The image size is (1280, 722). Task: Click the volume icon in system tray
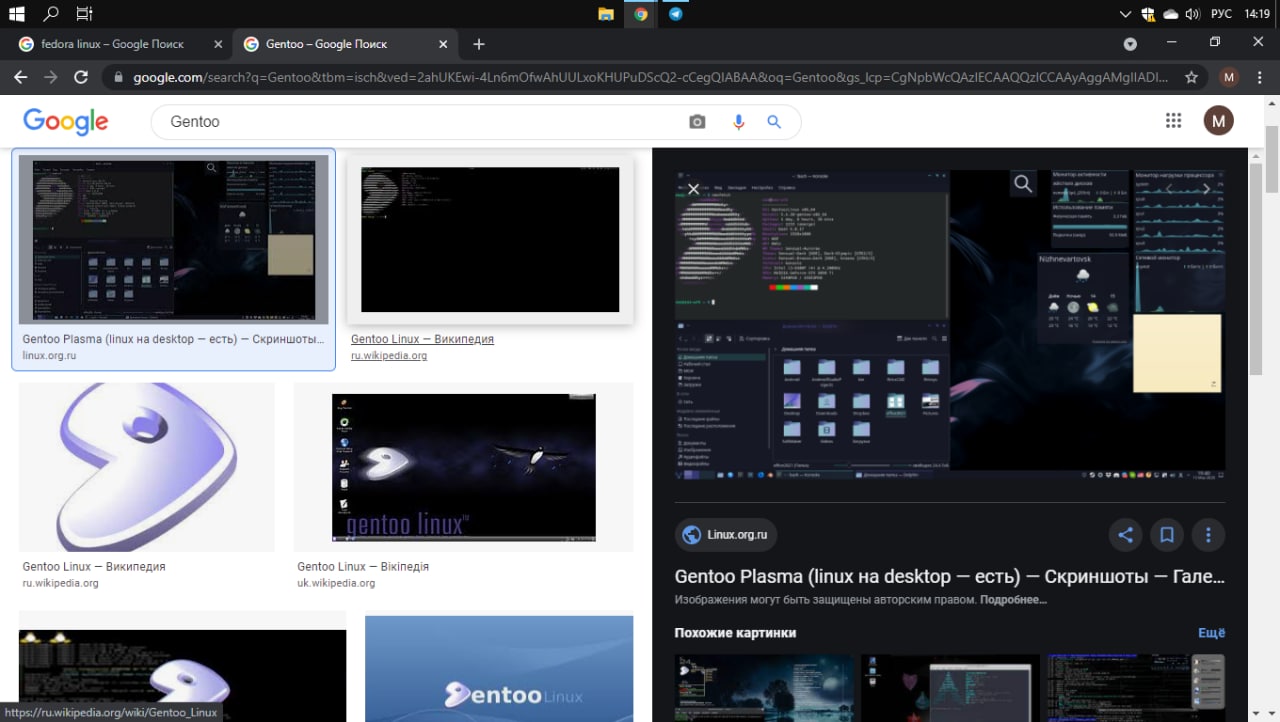pos(1191,14)
